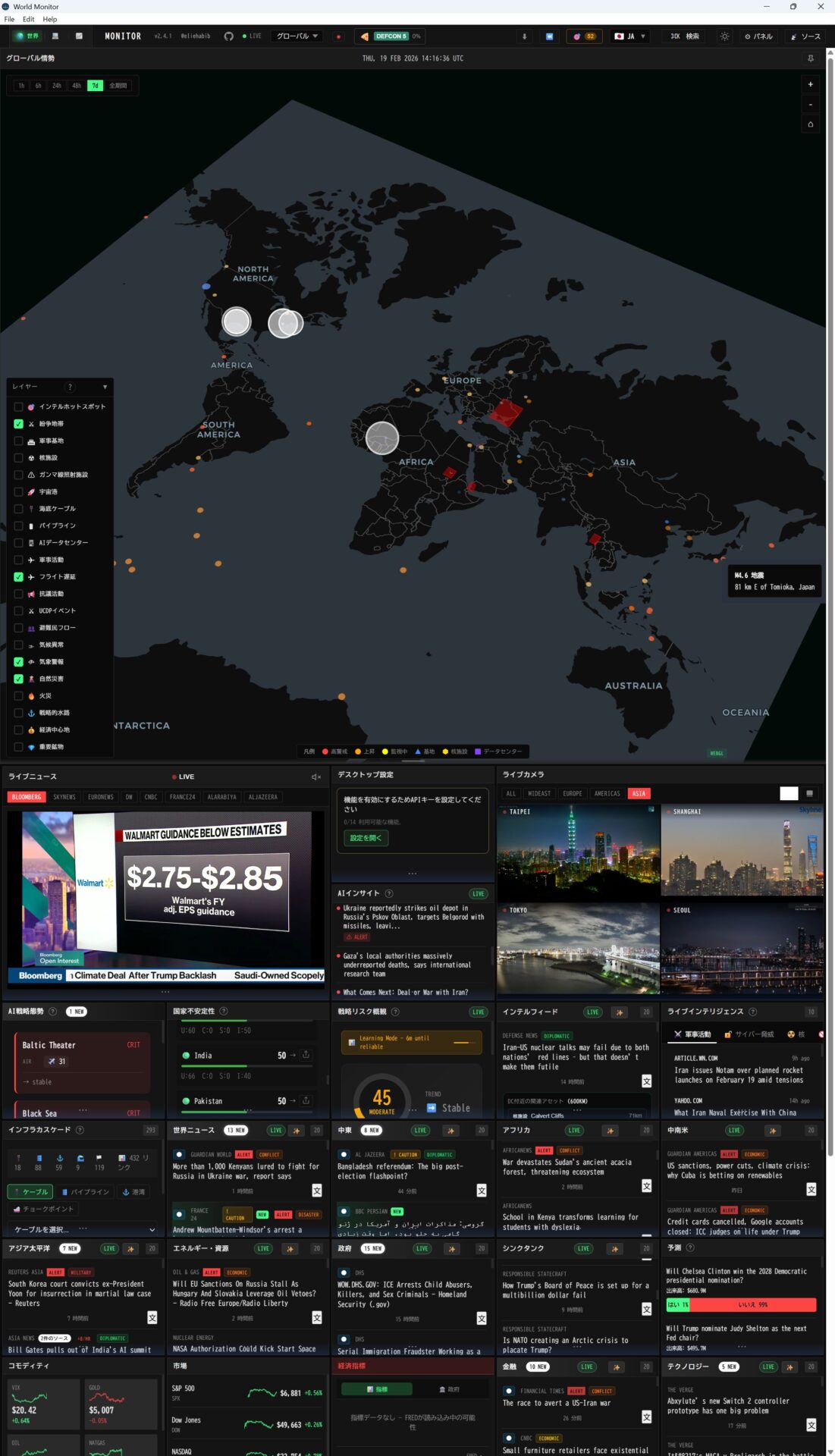This screenshot has width=835, height=1456.
Task: Open the Tokyo live camera thumbnail
Action: 578,948
